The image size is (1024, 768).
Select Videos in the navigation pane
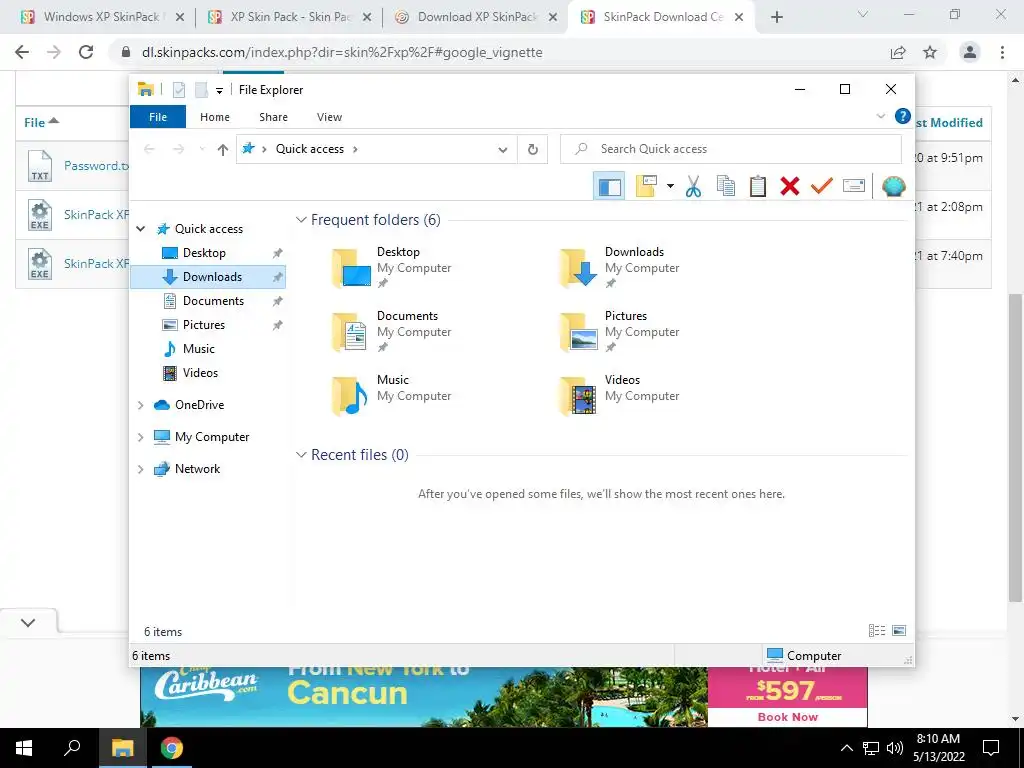200,373
